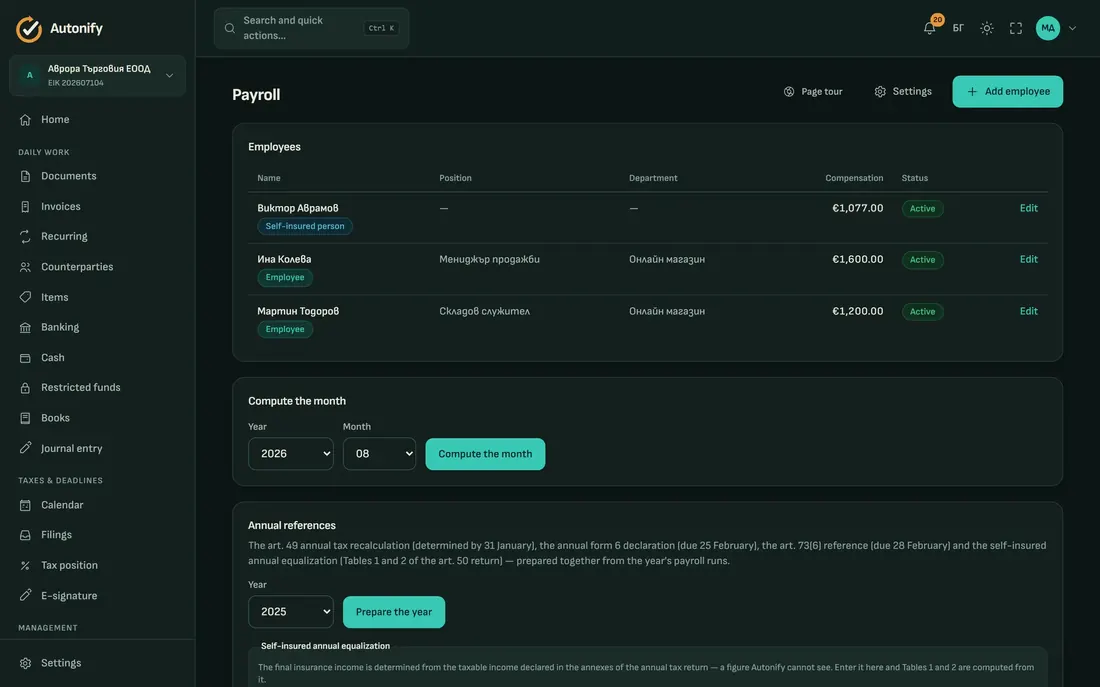
Task: Edit Виктор Аврамов's record
Action: click(1028, 208)
